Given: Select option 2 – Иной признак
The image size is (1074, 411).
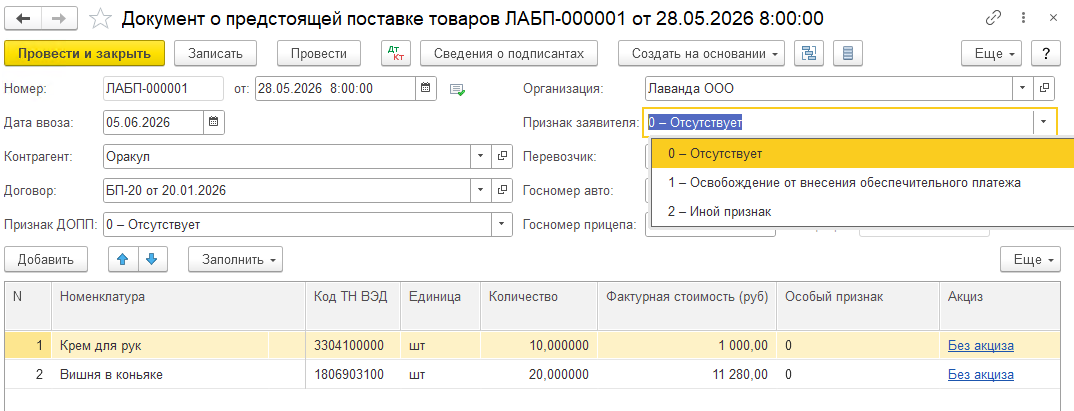Looking at the screenshot, I should point(862,212).
